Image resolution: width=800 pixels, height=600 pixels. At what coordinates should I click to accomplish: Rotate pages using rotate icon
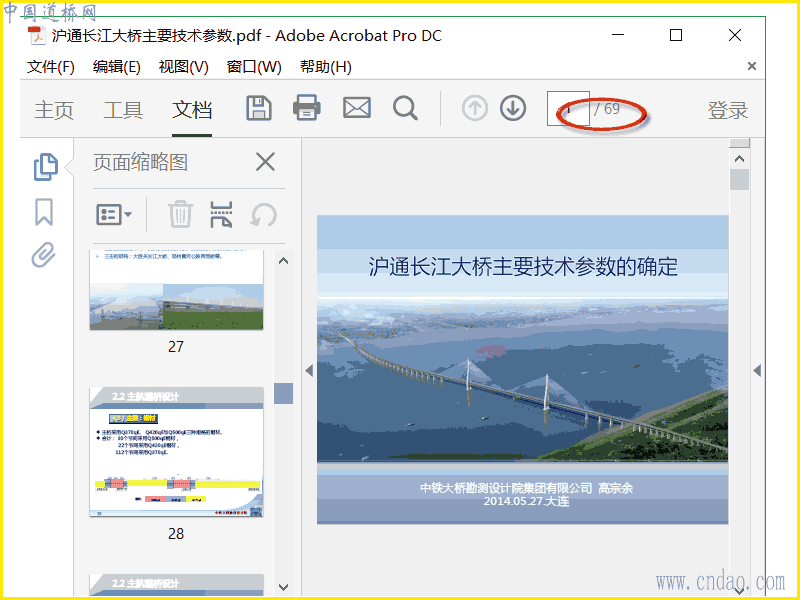264,215
